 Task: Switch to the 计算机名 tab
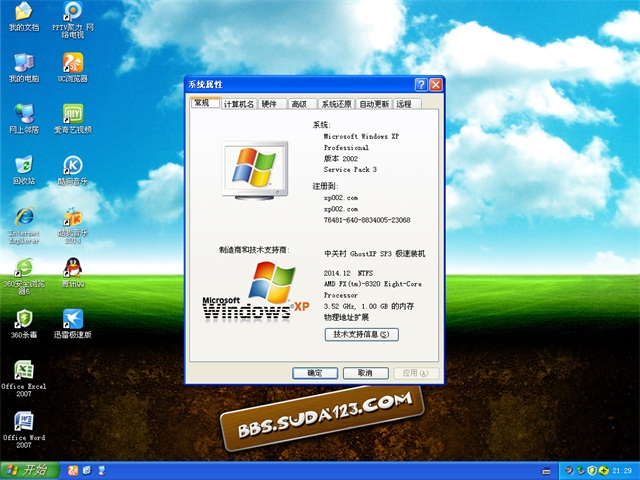click(239, 104)
